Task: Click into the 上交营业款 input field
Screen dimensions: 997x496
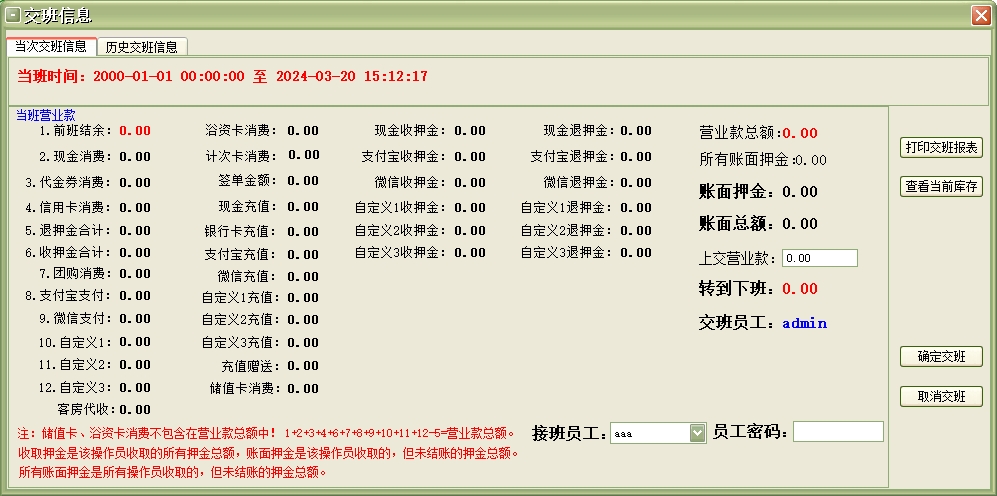Action: [819, 258]
